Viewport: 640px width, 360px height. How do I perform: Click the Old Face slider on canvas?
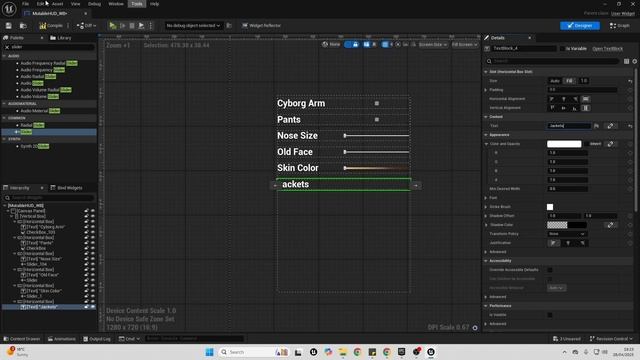point(376,152)
